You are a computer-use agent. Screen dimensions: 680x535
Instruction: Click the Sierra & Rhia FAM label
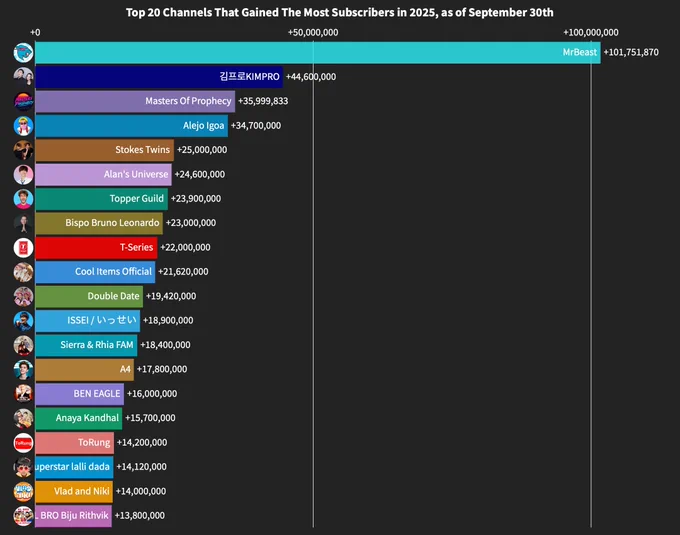tap(97, 345)
